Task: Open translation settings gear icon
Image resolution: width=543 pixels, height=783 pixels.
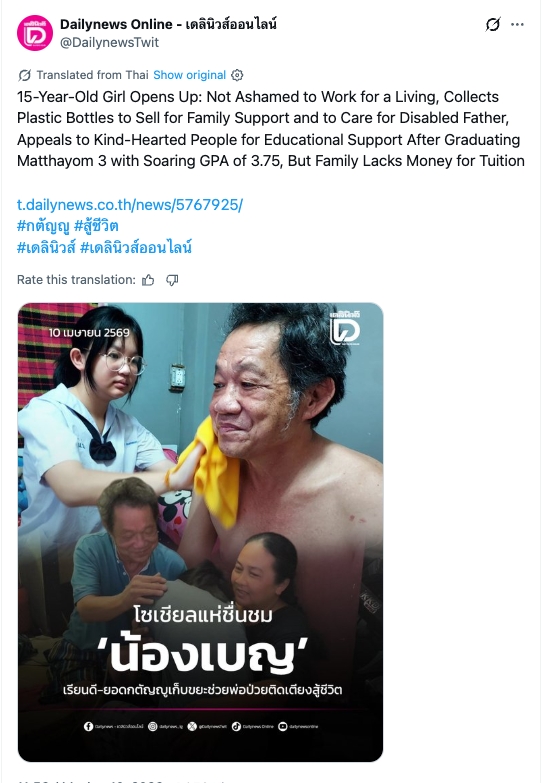Action: [x=237, y=75]
